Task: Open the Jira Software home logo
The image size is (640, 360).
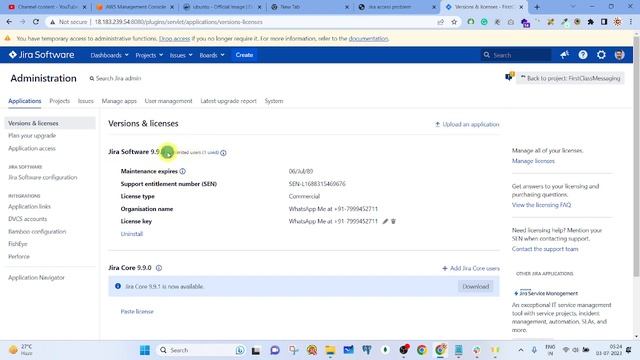Action: tap(41, 55)
